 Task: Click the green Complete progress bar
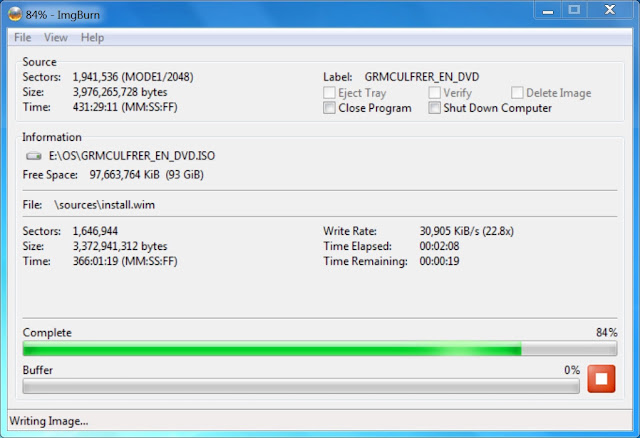click(320, 349)
